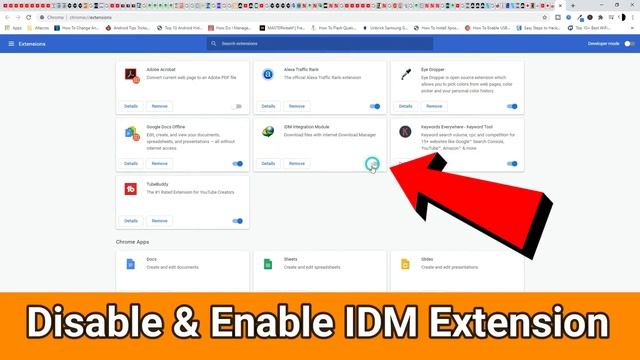Disable the Alexa Traffic Rank extension
Screen dimensions: 640x360
click(375, 106)
